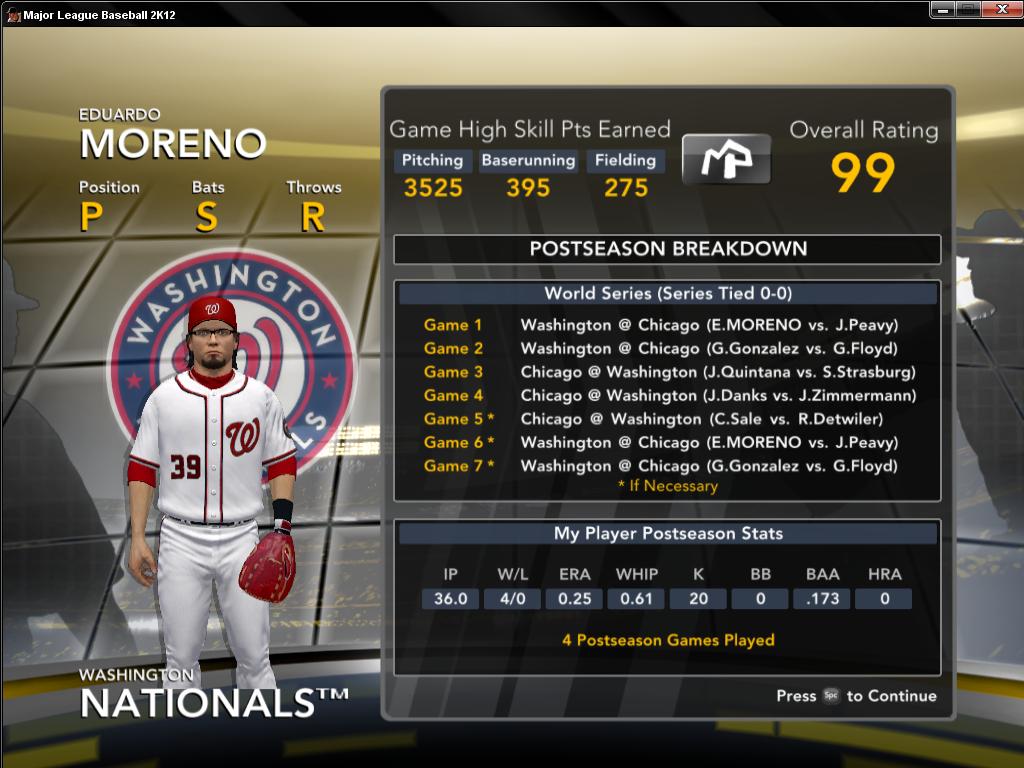Click the WHIP value 0.61
This screenshot has height=768, width=1024.
pos(636,599)
